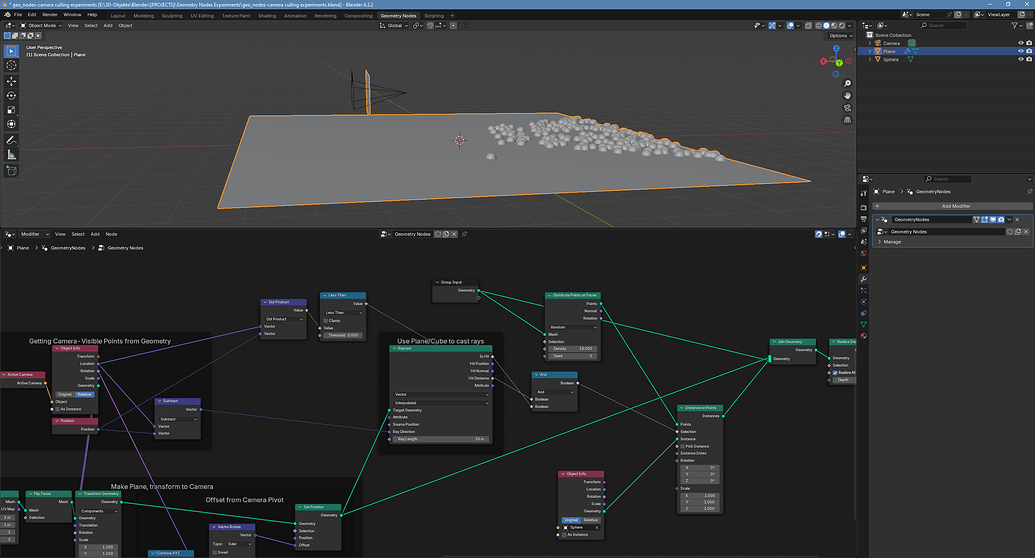Toggle Realize All checkbox on Realize Instances node
The image size is (1035, 558).
[834, 372]
